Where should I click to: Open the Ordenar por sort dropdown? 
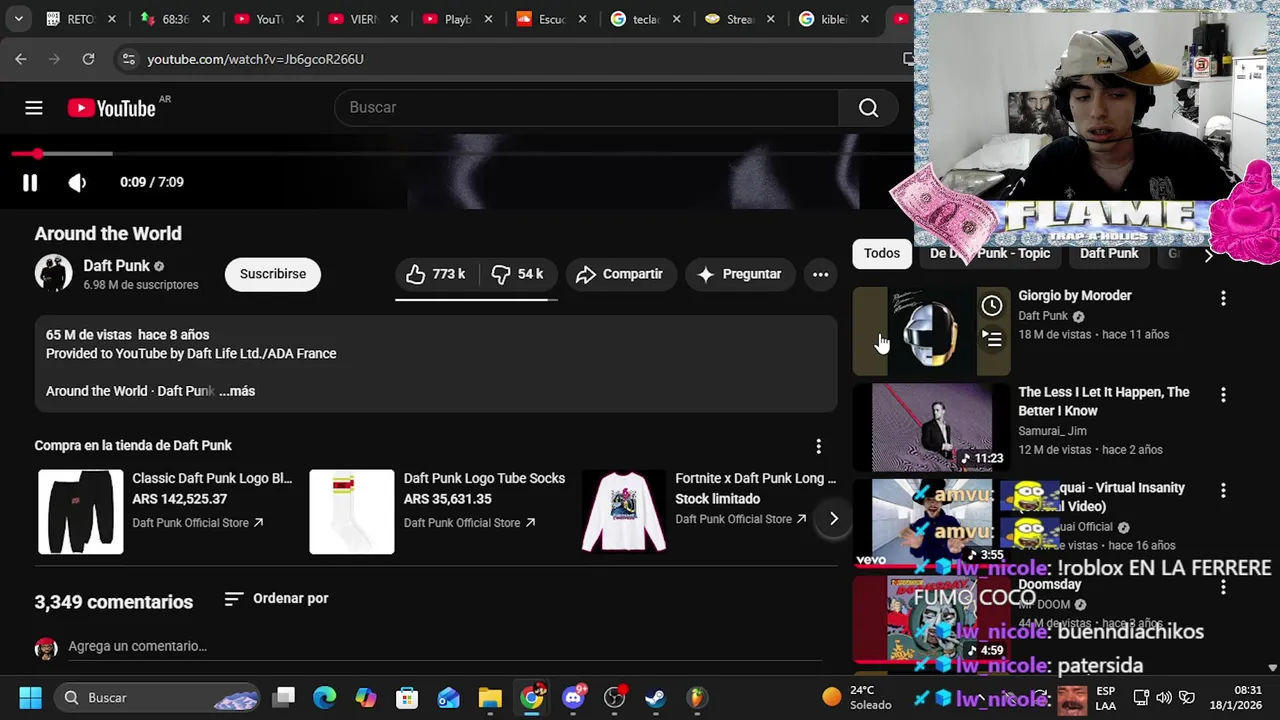click(276, 598)
